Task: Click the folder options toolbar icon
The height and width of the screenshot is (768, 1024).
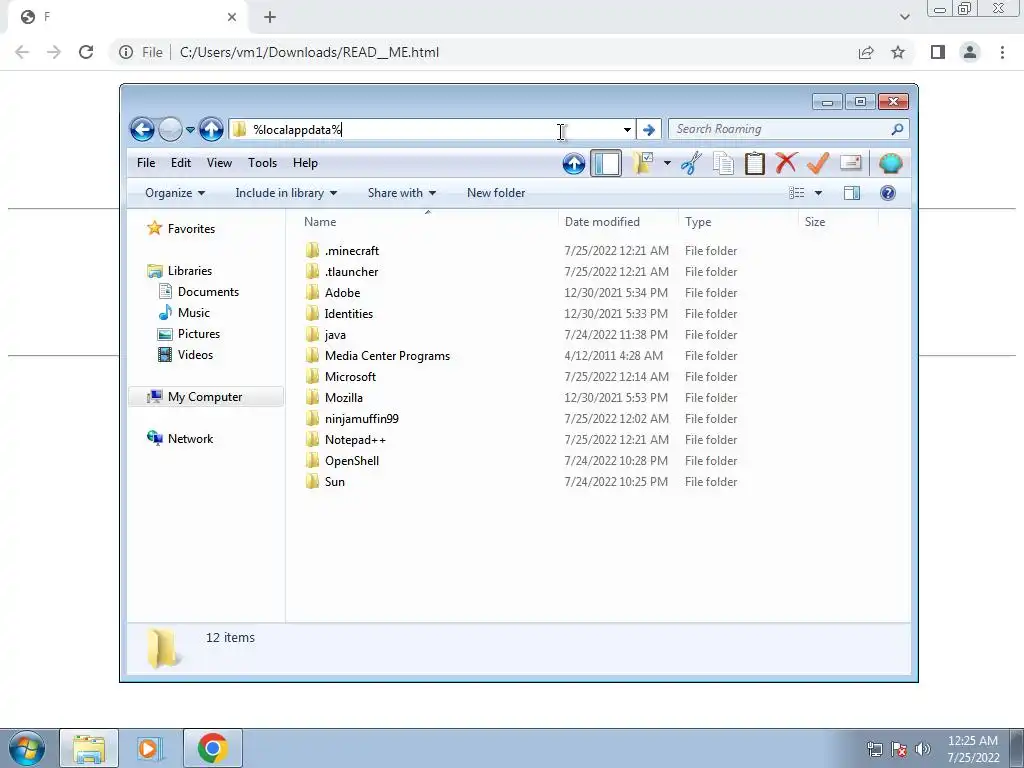Action: (643, 163)
